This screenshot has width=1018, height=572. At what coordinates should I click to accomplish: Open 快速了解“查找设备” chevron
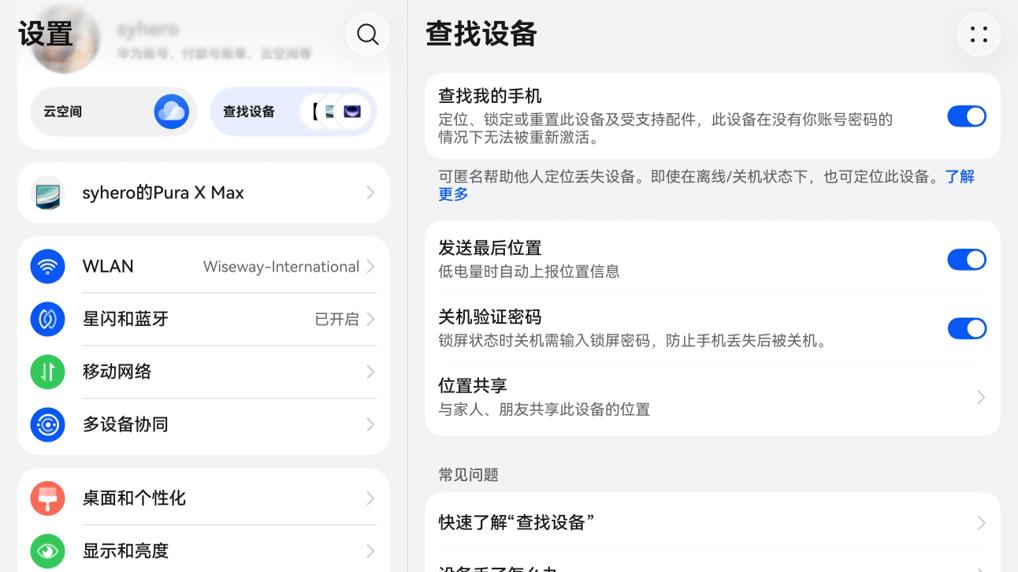(x=981, y=523)
